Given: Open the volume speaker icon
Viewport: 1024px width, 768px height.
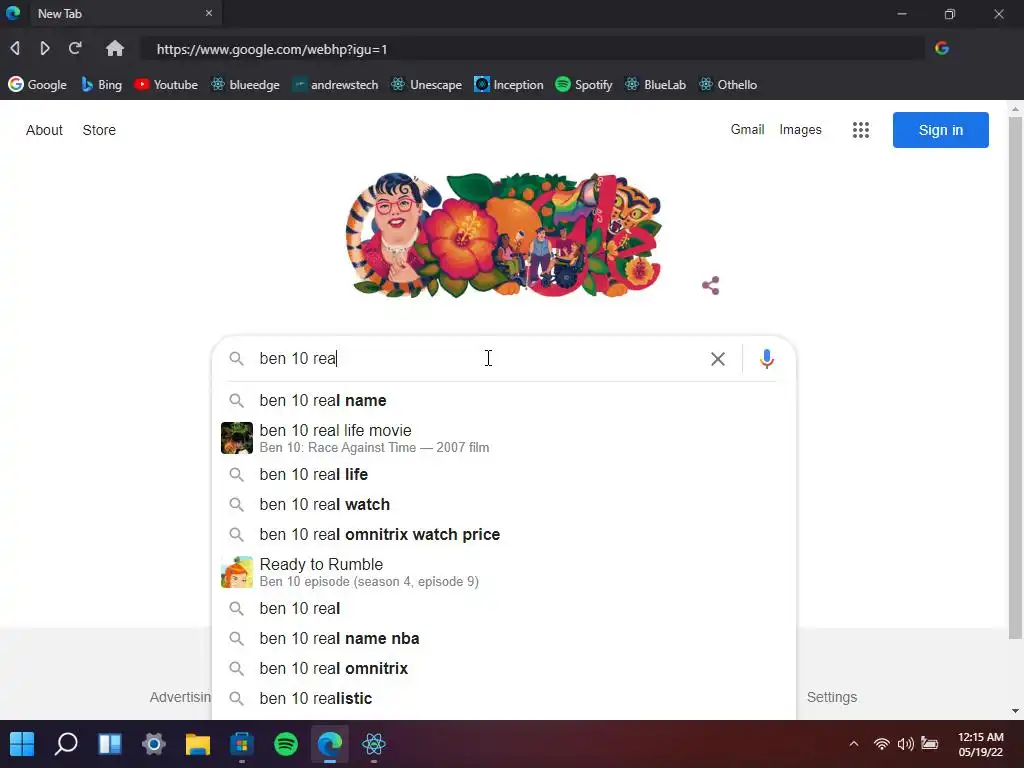Looking at the screenshot, I should coord(905,743).
